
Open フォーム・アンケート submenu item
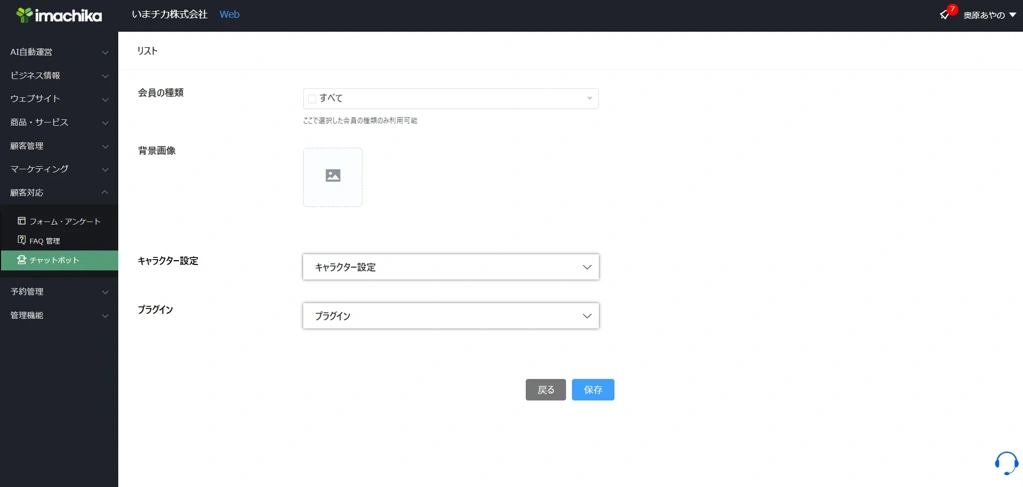59,221
